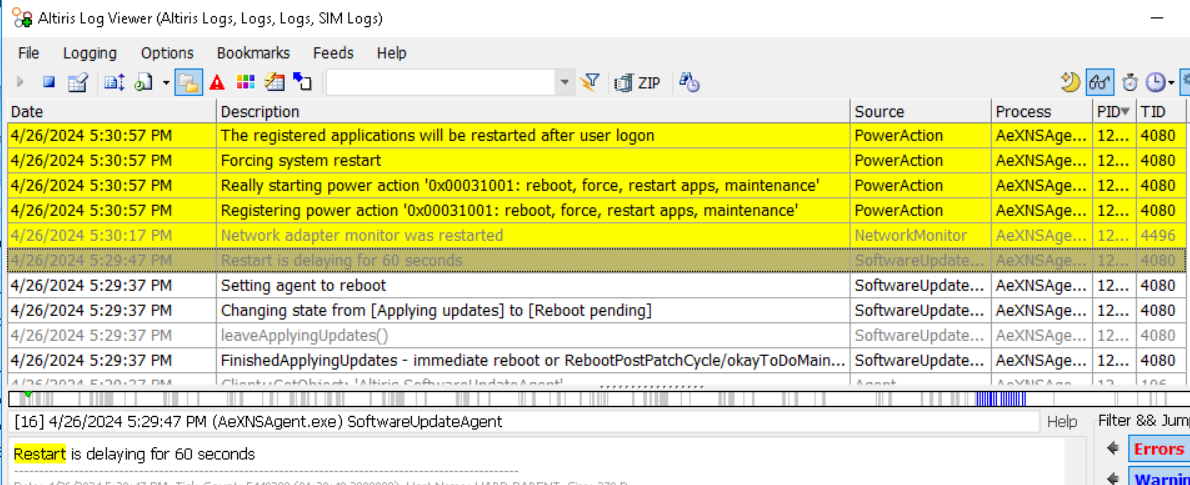This screenshot has width=1190, height=485.
Task: Expand the filter combo box dropdown arrow
Action: (565, 83)
